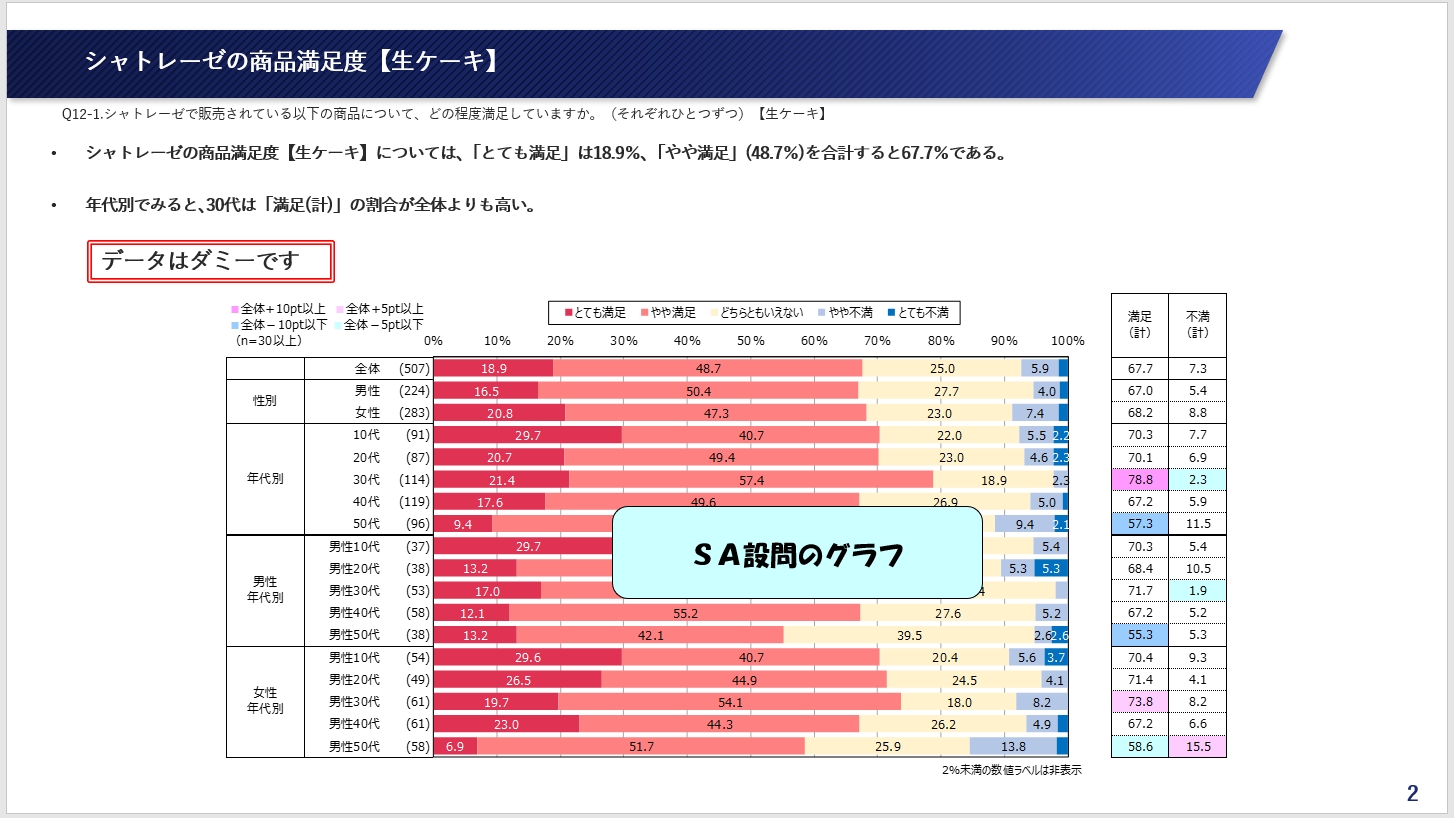Click the 48.7 bar segment
Screen dimensions: 1454x818
click(708, 368)
